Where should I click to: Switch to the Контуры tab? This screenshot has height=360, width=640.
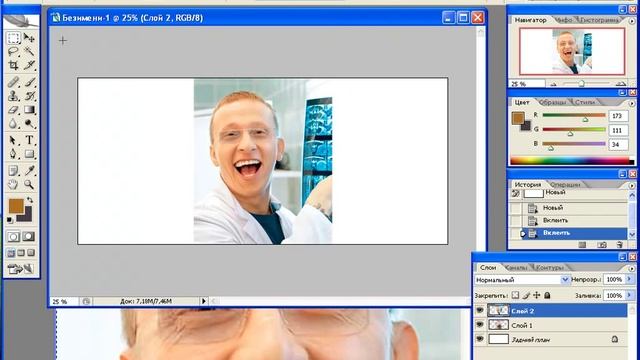coord(549,267)
